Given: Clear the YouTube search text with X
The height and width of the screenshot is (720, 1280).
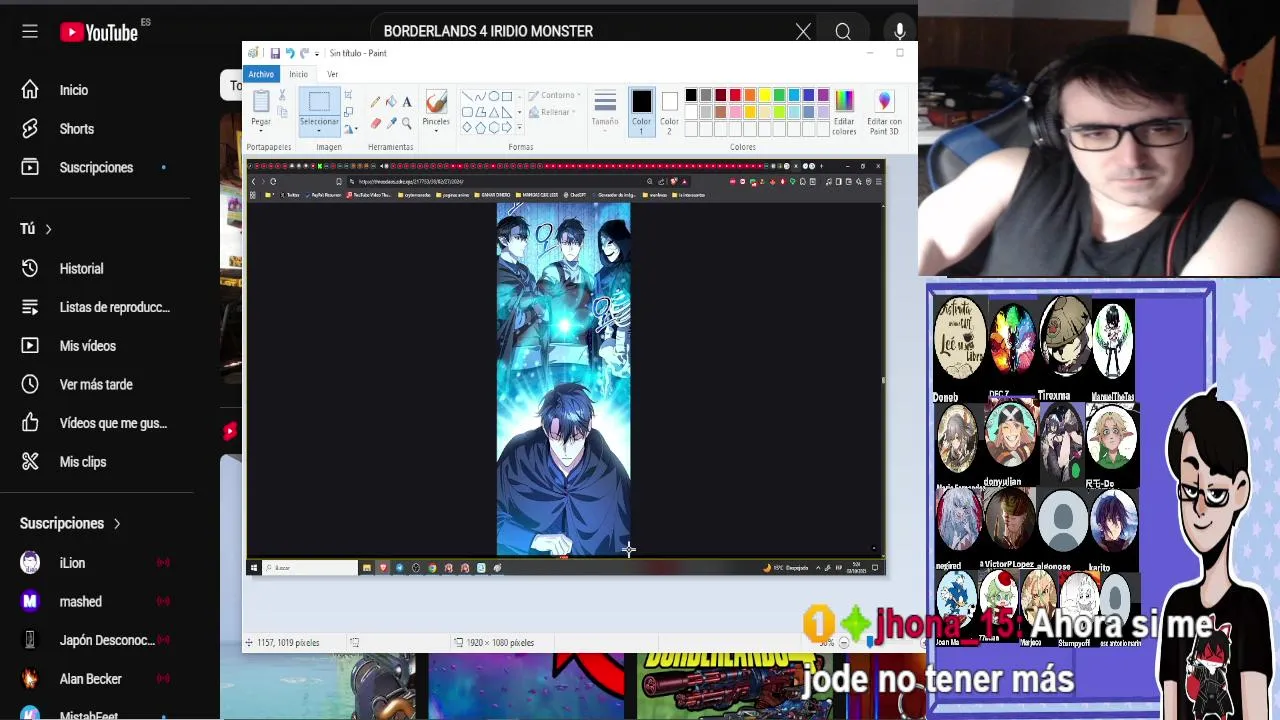Looking at the screenshot, I should 803,32.
